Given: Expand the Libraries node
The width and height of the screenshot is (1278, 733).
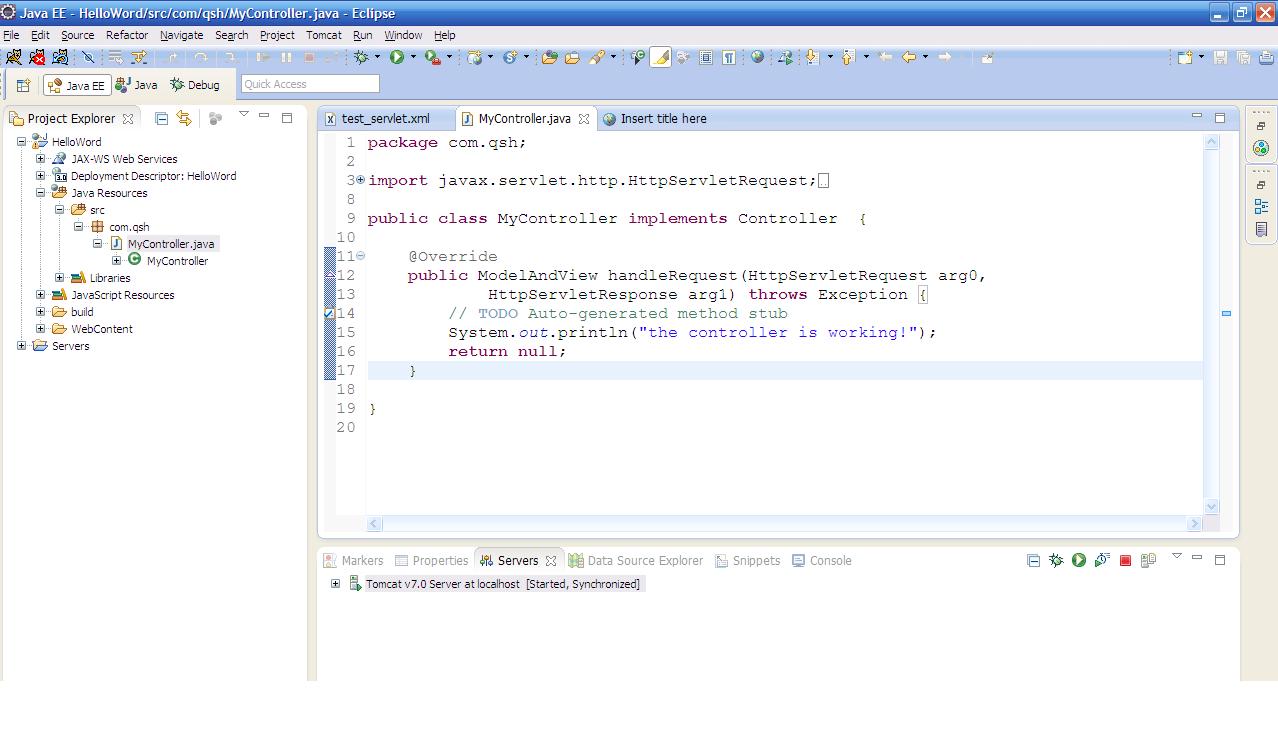Looking at the screenshot, I should (x=60, y=278).
